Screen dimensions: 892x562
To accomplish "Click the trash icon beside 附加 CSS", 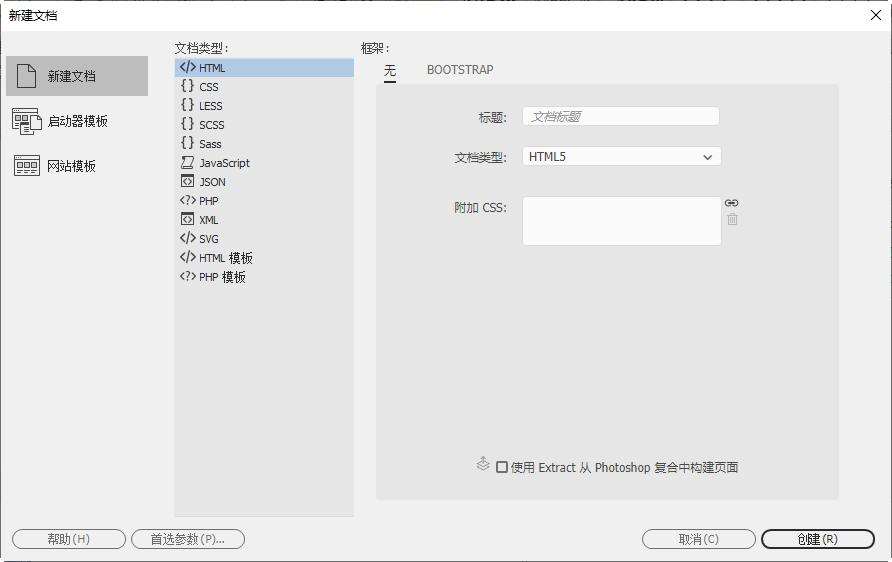I will [x=732, y=219].
